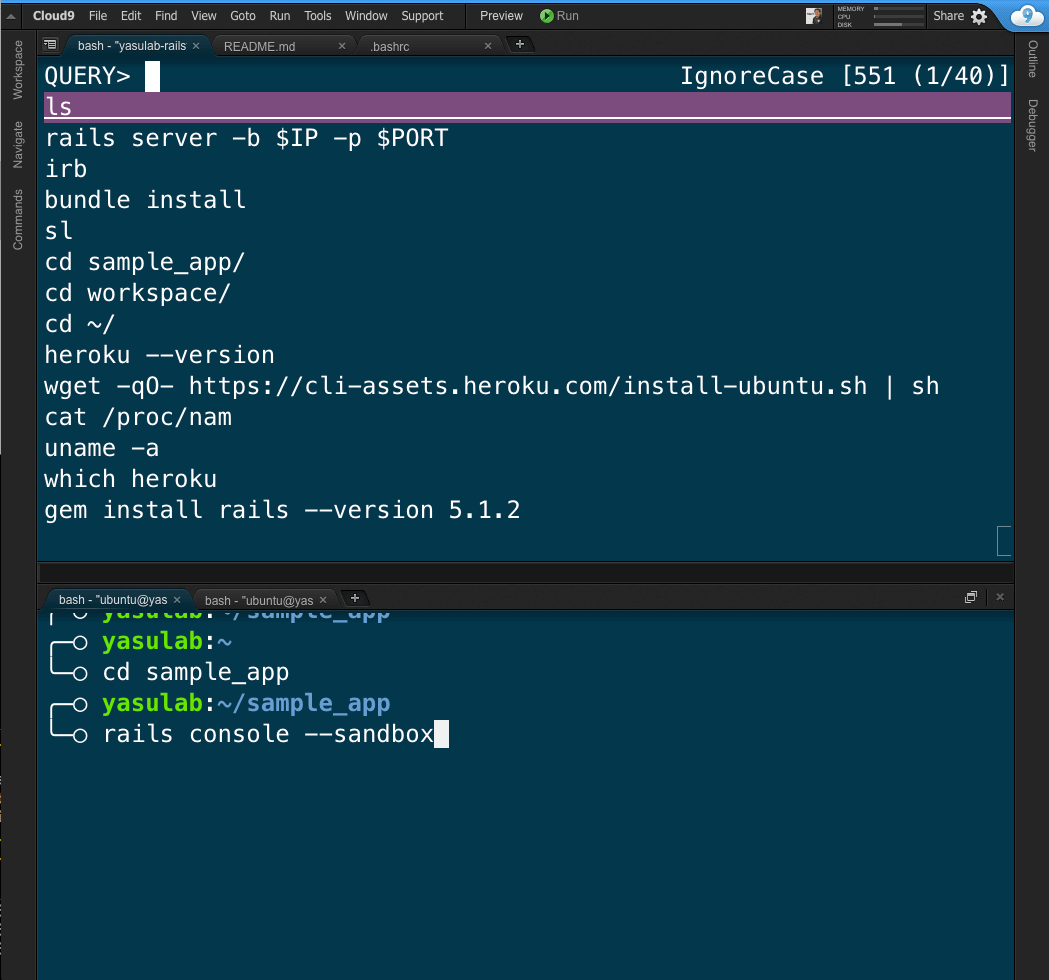1049x980 pixels.
Task: Open the View menu
Action: 203,15
